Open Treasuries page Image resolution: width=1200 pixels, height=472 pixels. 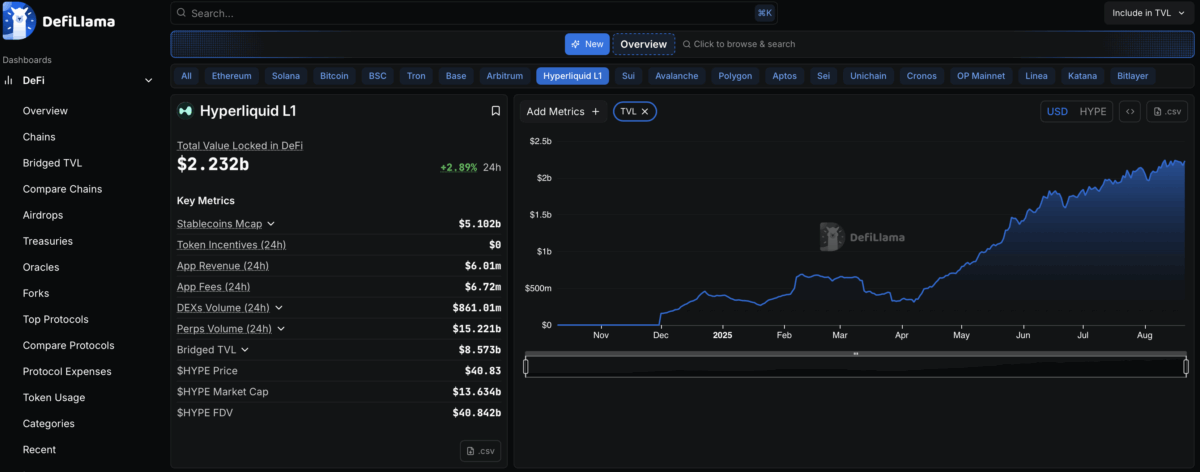[x=47, y=241]
